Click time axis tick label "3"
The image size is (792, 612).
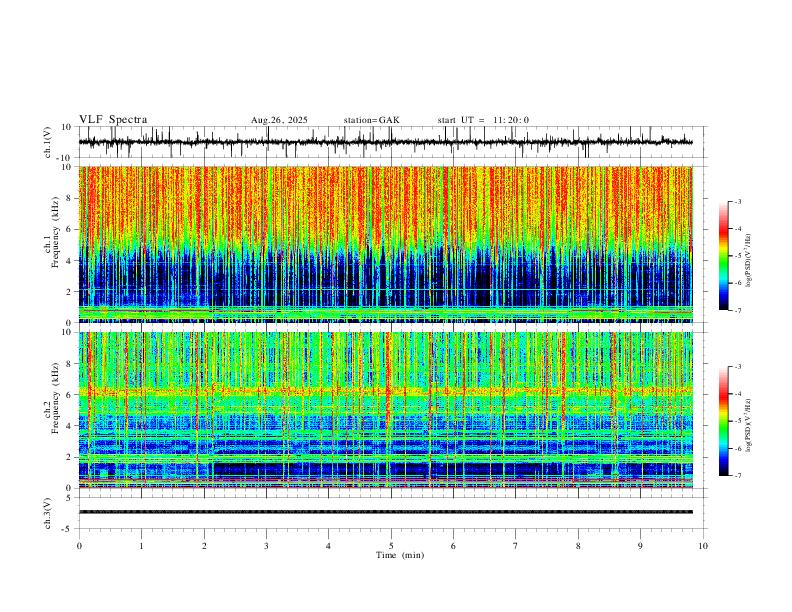[x=266, y=546]
